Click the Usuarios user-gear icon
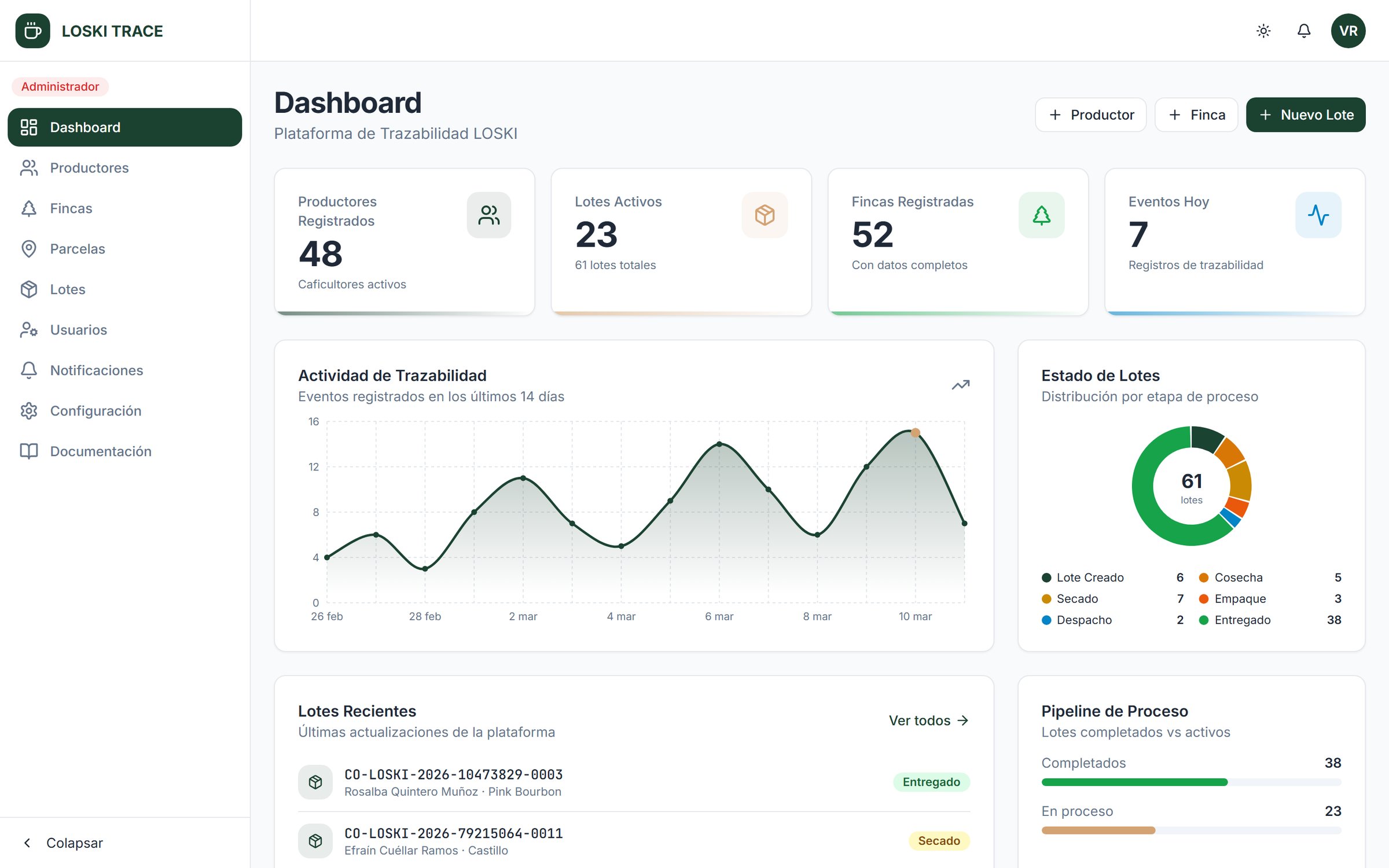 [x=29, y=330]
